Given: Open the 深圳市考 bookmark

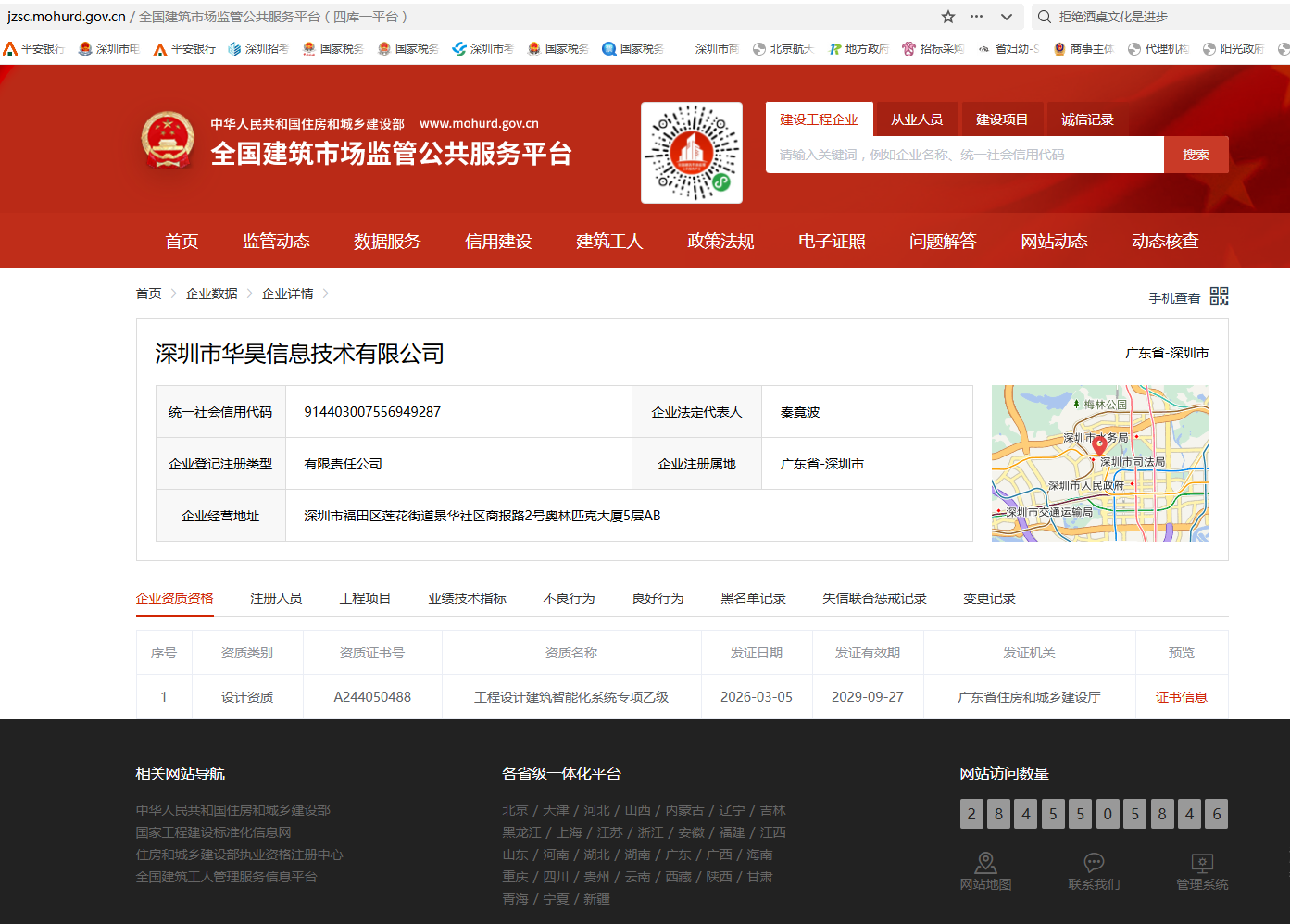Looking at the screenshot, I should coord(483,49).
